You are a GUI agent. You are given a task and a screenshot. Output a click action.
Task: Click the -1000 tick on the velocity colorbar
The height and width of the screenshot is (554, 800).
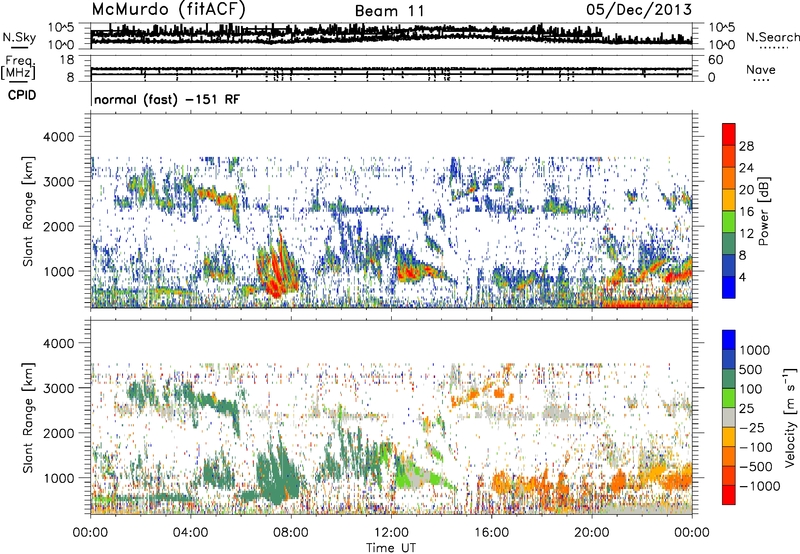coord(759,486)
